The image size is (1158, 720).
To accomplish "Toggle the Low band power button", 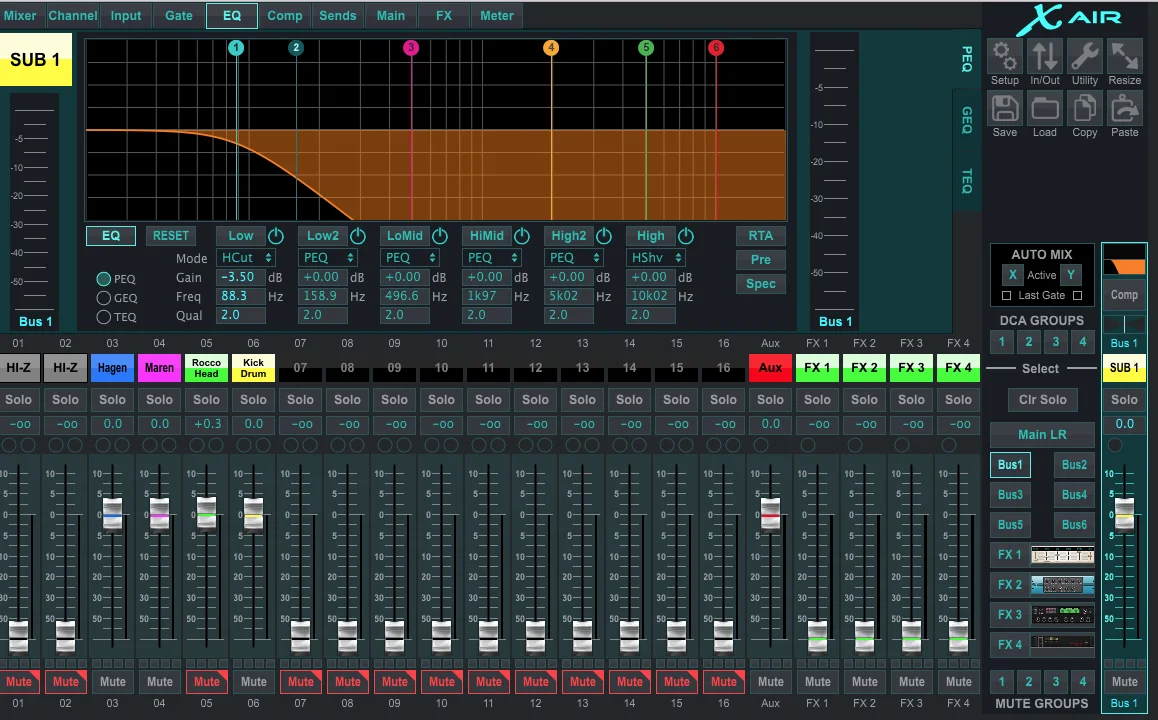I will (x=276, y=236).
